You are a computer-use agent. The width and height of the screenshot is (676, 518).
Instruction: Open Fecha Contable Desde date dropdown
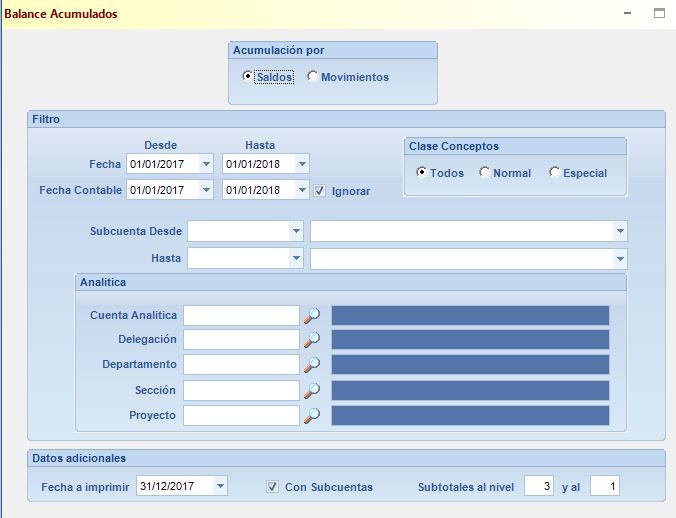click(x=206, y=190)
